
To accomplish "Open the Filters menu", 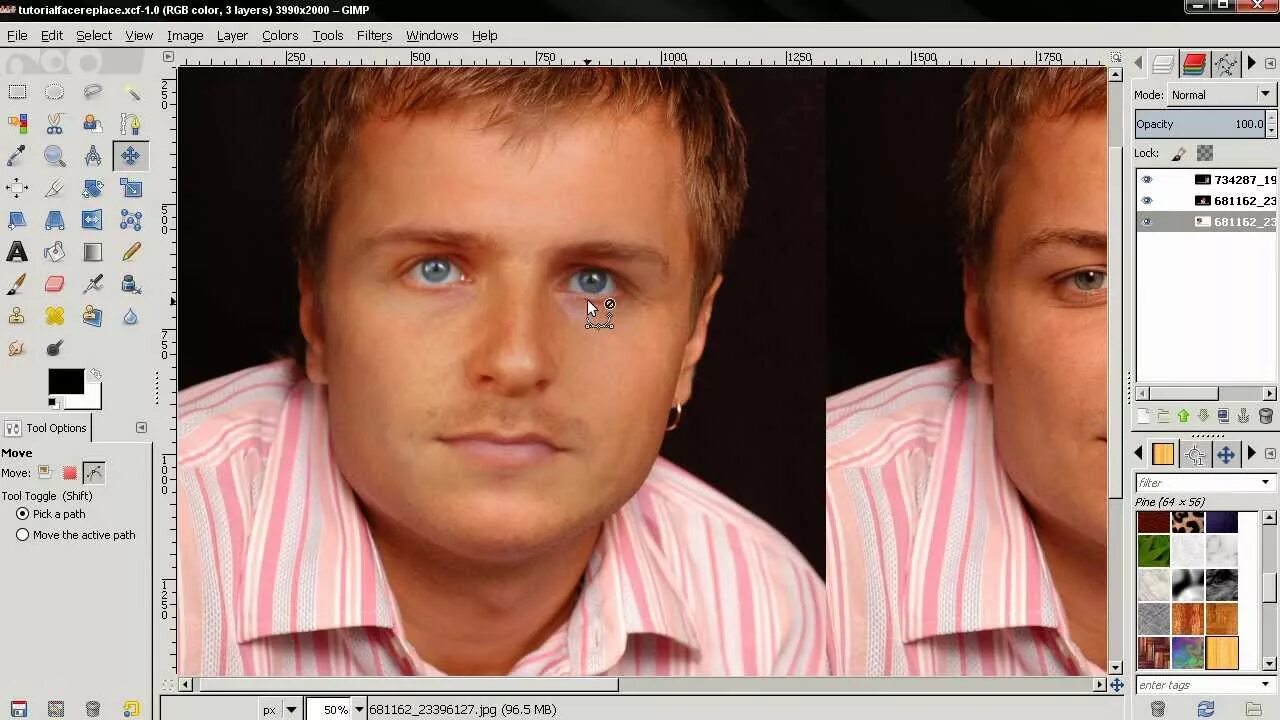I will click(374, 35).
